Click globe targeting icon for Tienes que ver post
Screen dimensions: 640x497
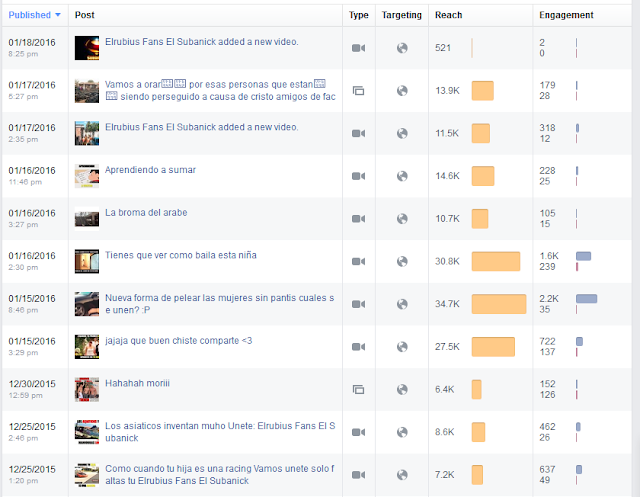coord(402,261)
